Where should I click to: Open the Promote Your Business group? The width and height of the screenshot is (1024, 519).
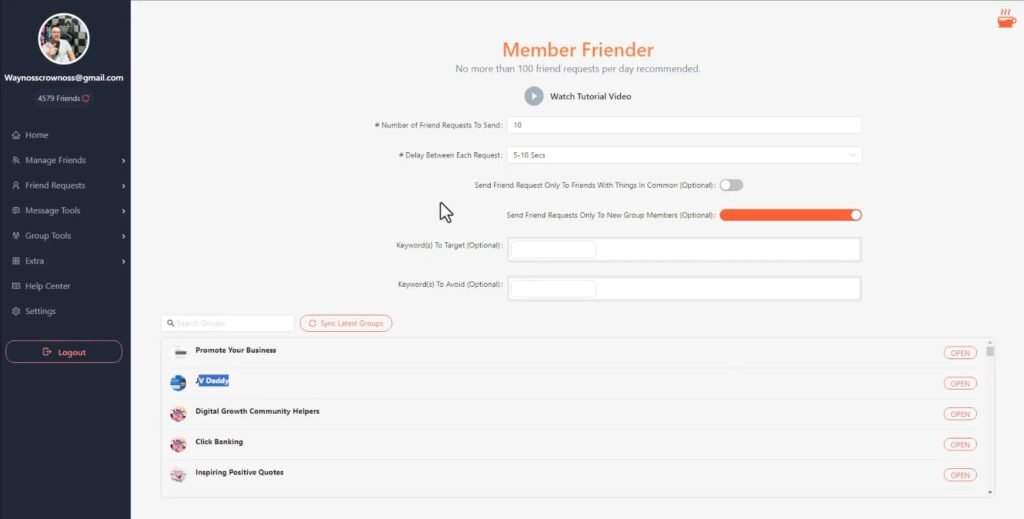[x=960, y=353]
